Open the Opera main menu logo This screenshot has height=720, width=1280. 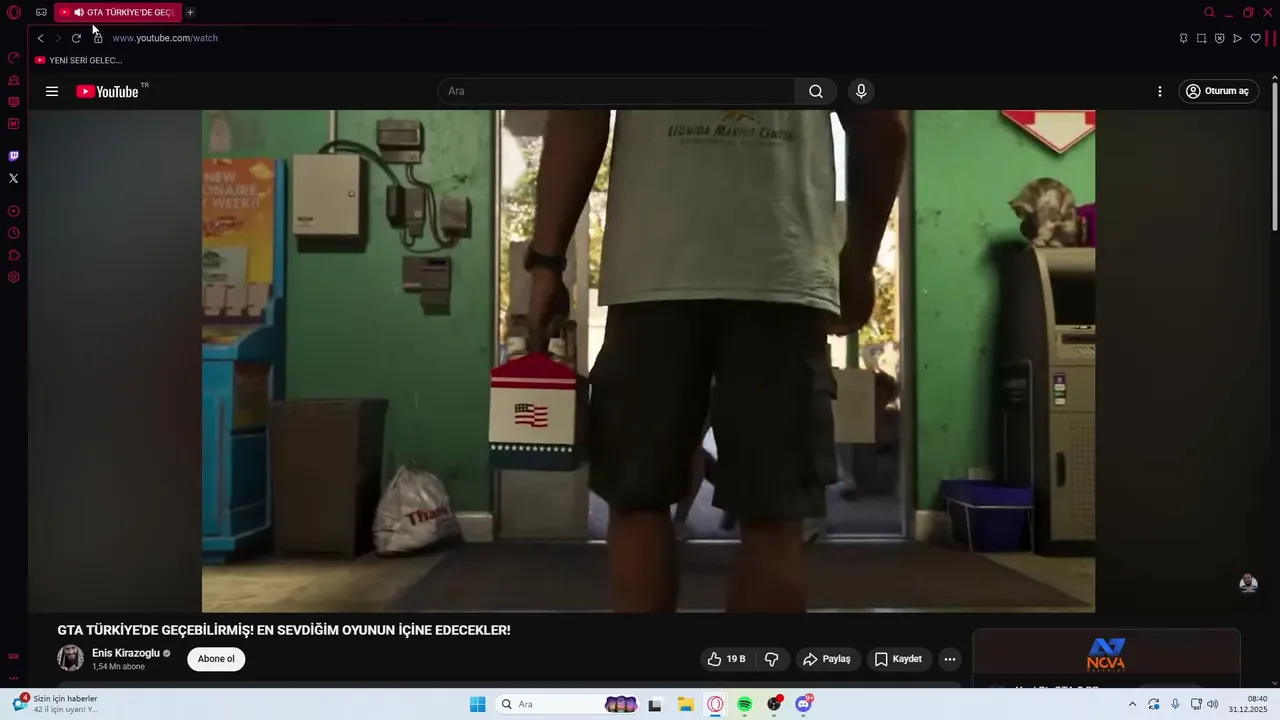point(14,12)
